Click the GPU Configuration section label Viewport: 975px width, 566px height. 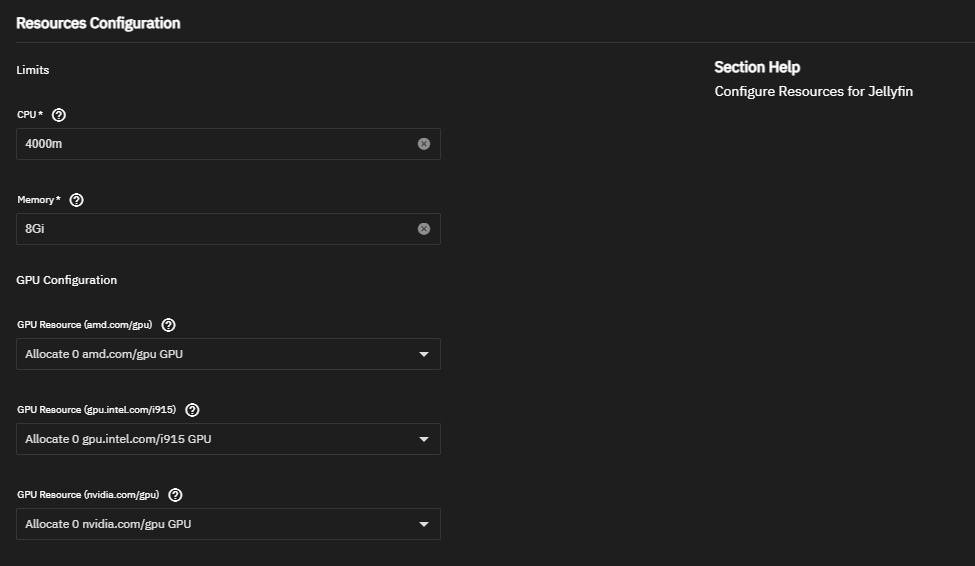tap(67, 280)
